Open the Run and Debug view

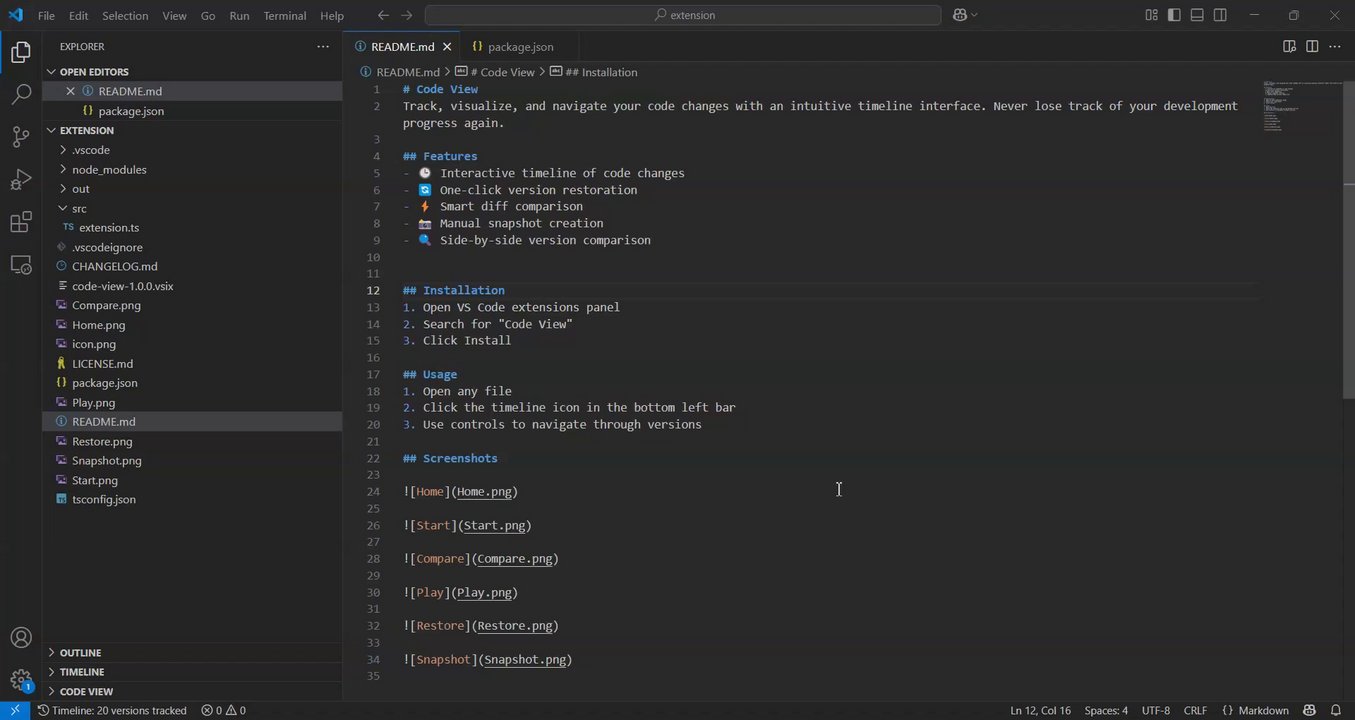pyautogui.click(x=21, y=180)
